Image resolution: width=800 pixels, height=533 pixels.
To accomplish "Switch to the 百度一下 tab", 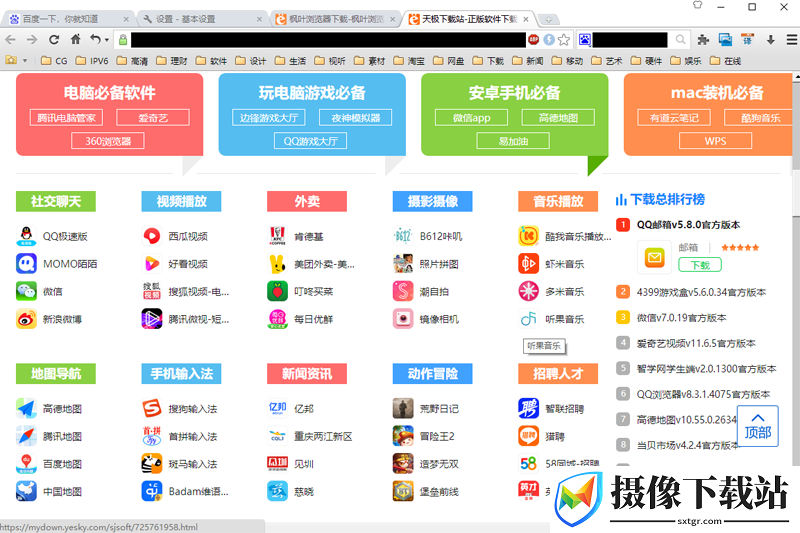I will click(67, 19).
